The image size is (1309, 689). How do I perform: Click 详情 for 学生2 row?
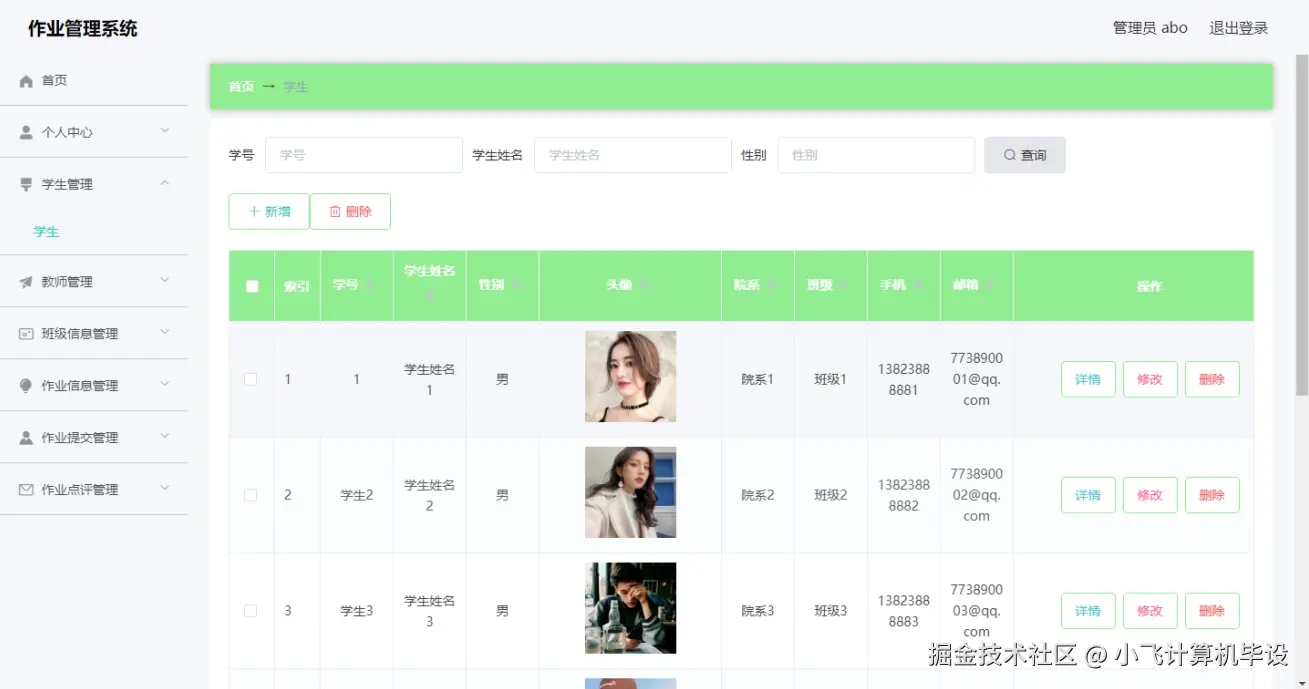pyautogui.click(x=1088, y=495)
